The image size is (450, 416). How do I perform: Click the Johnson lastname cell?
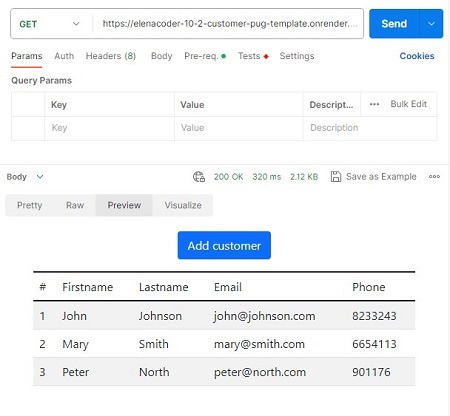(160, 316)
